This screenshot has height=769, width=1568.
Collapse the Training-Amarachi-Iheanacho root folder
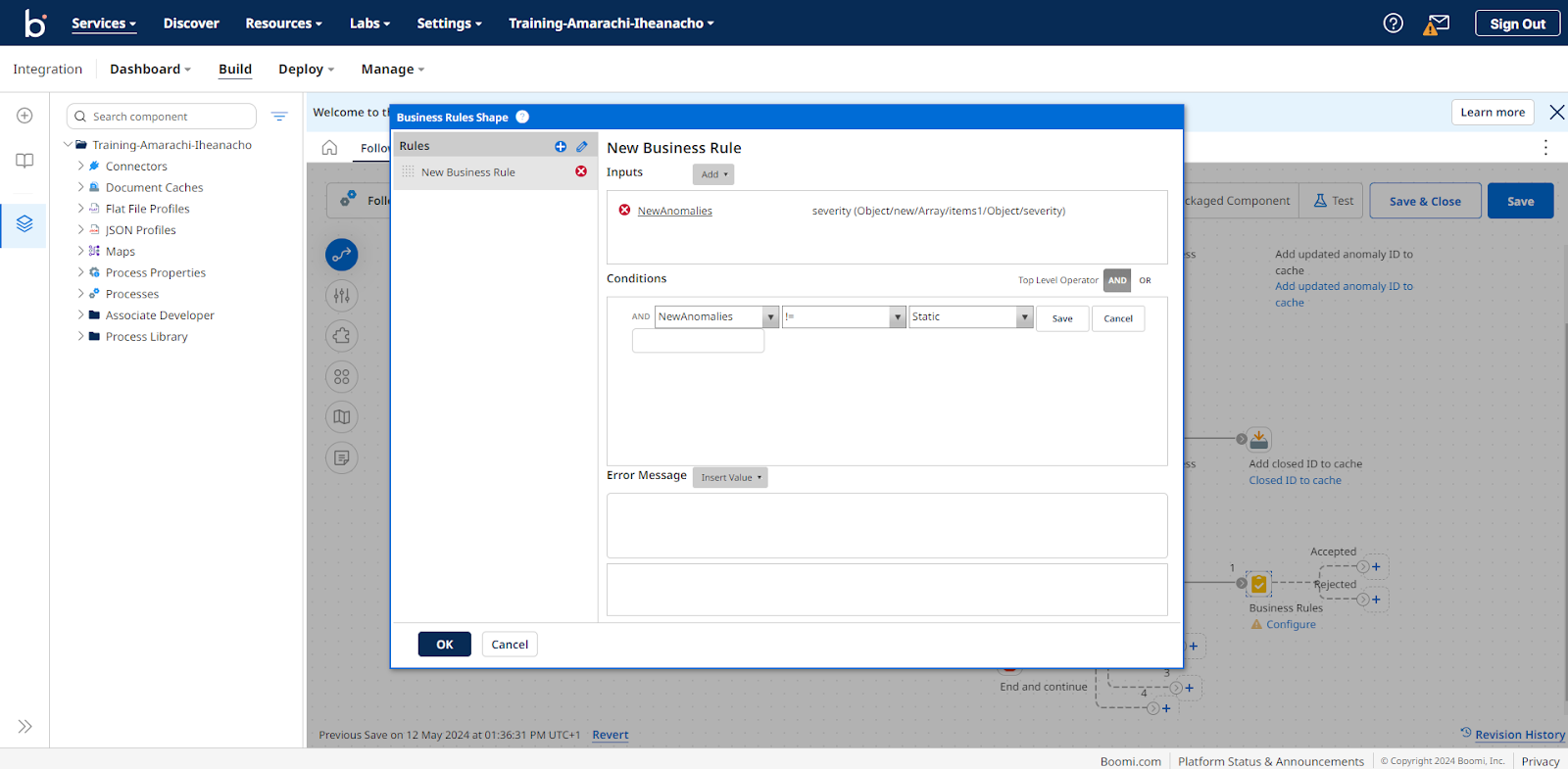coord(68,145)
